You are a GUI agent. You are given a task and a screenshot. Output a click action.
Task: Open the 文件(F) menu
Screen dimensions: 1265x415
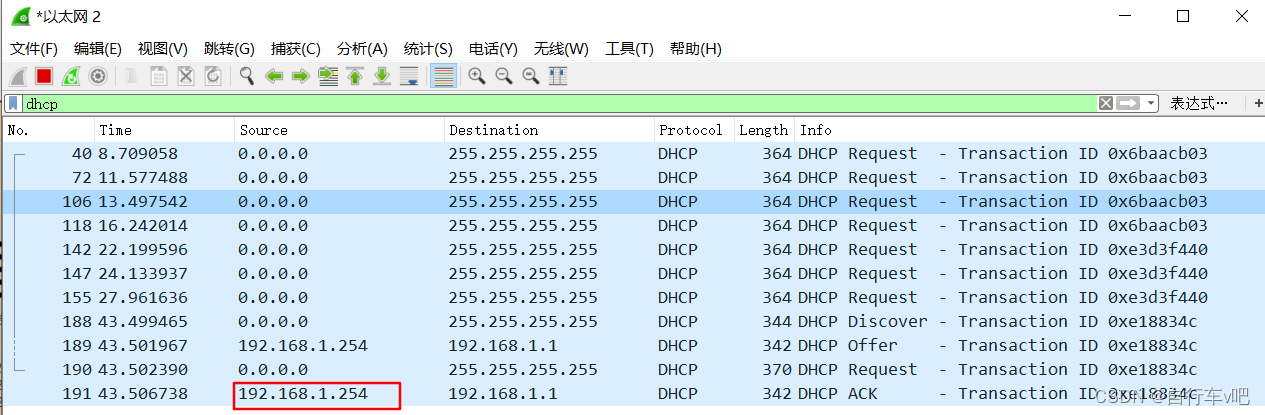coord(34,49)
